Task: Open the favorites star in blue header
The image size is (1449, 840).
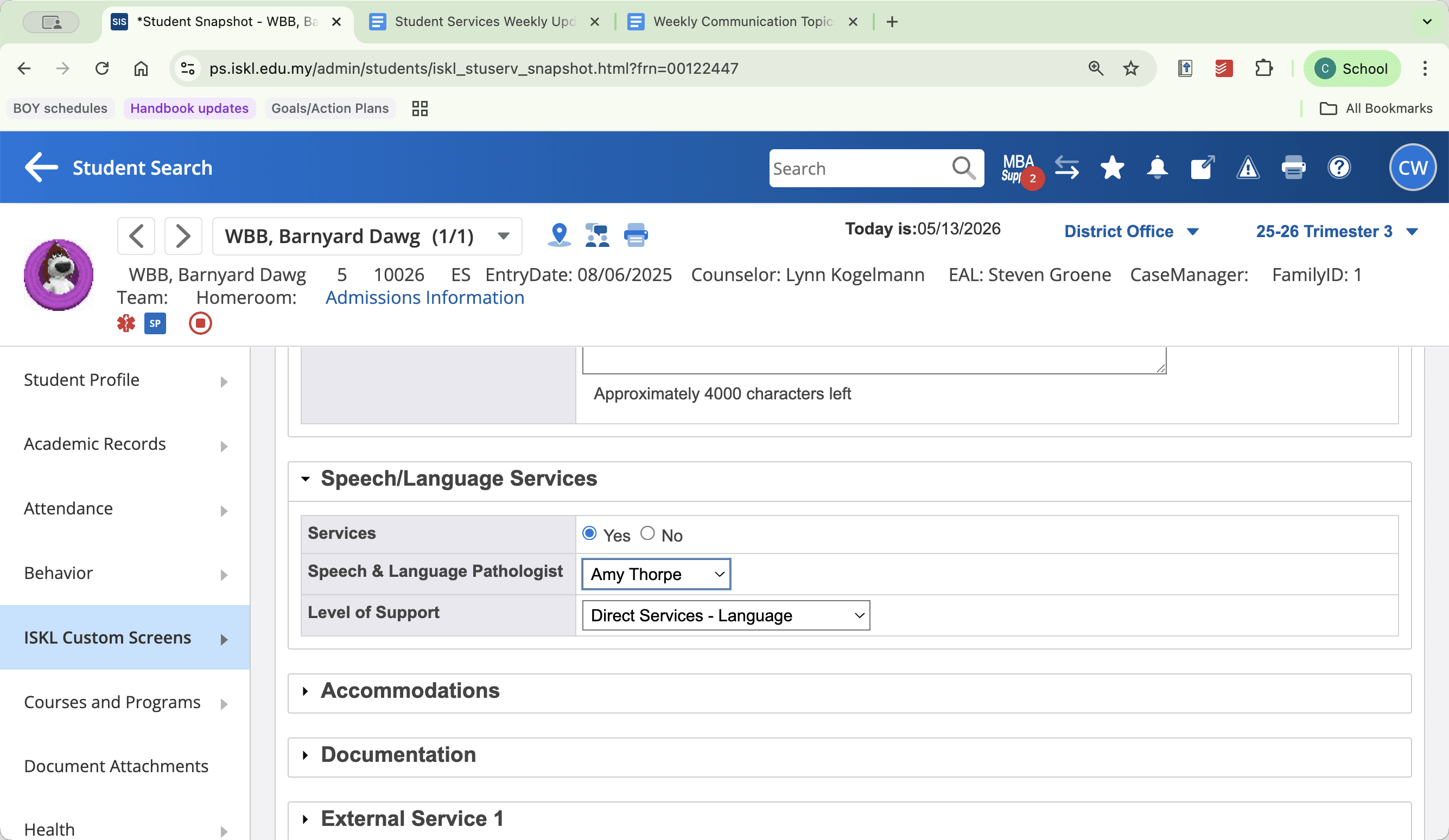Action: 1112,168
